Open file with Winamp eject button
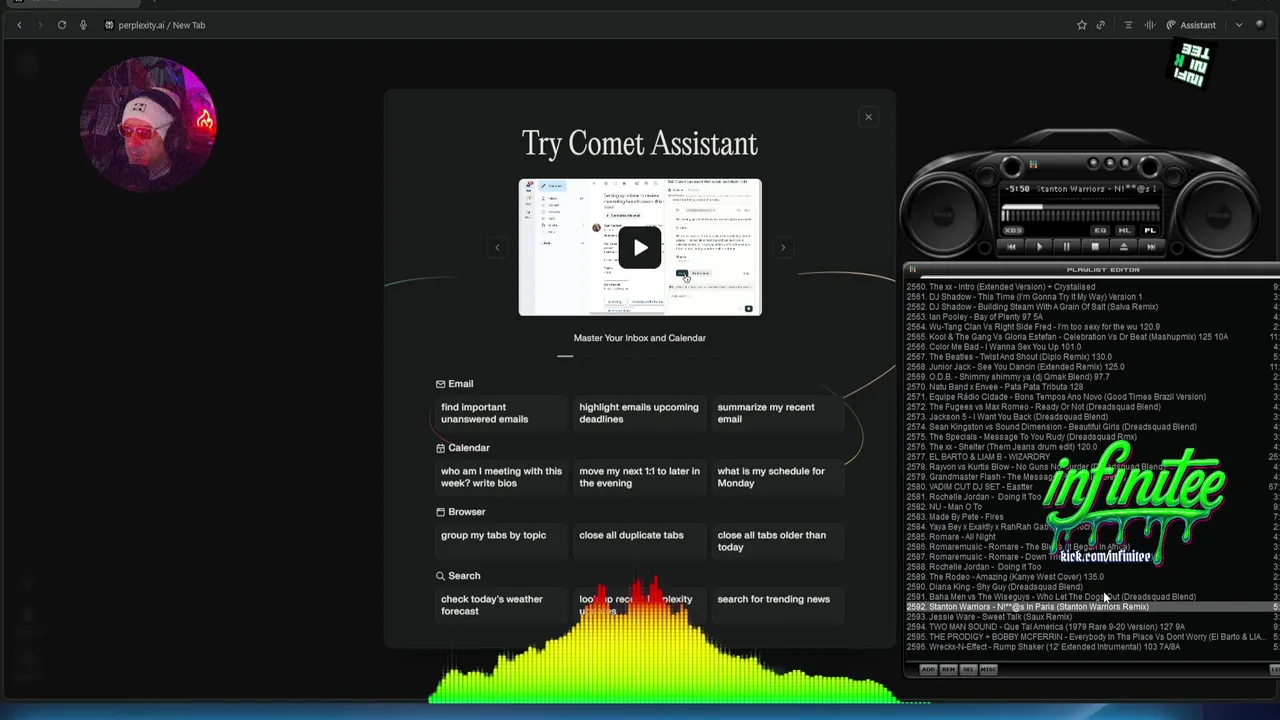The image size is (1280, 720). [1123, 247]
